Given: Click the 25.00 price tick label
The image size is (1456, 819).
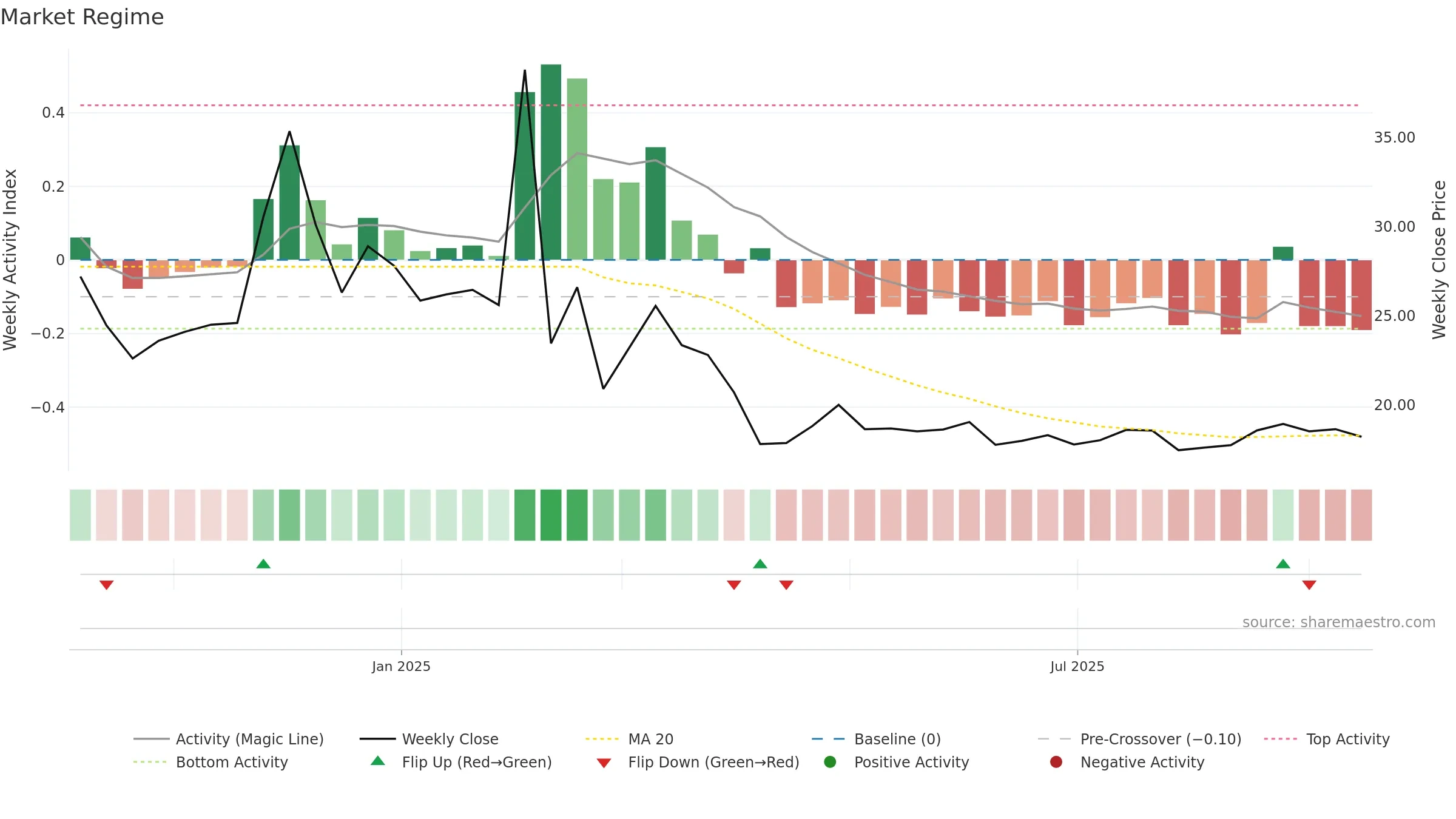Looking at the screenshot, I should (1395, 316).
